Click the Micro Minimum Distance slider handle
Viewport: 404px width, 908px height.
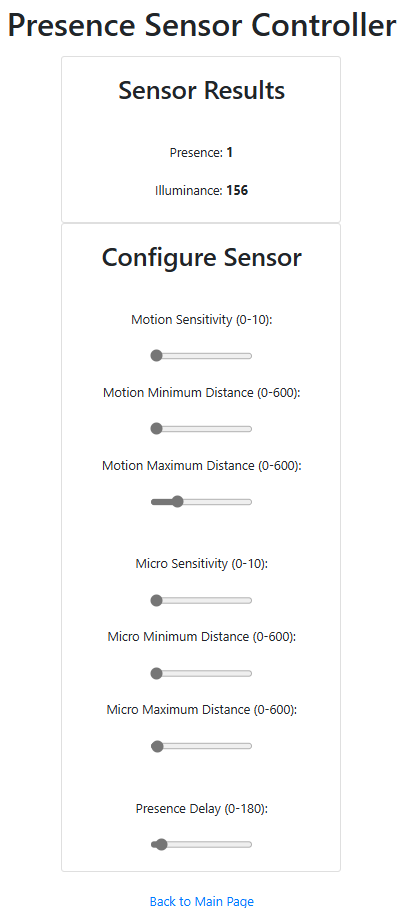(156, 673)
